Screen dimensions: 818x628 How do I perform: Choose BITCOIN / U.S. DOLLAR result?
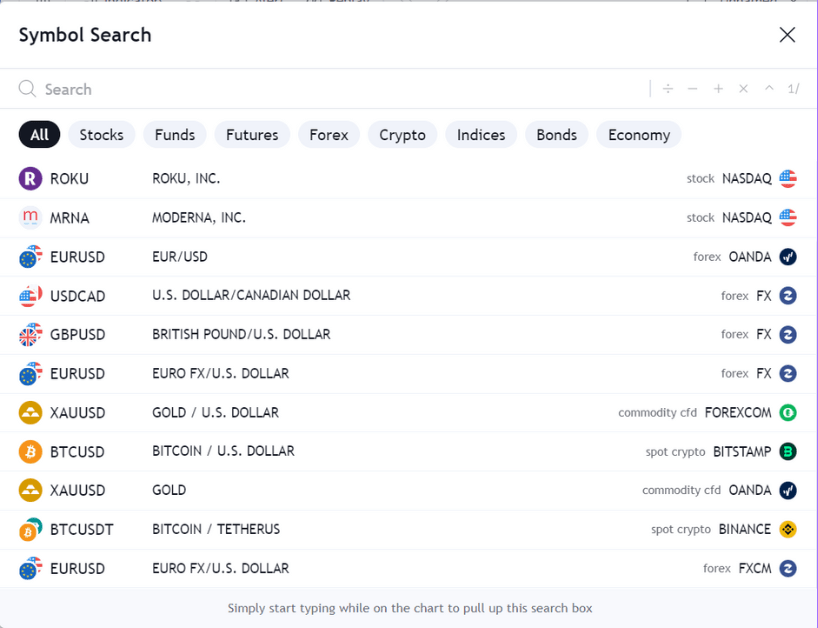pos(409,452)
